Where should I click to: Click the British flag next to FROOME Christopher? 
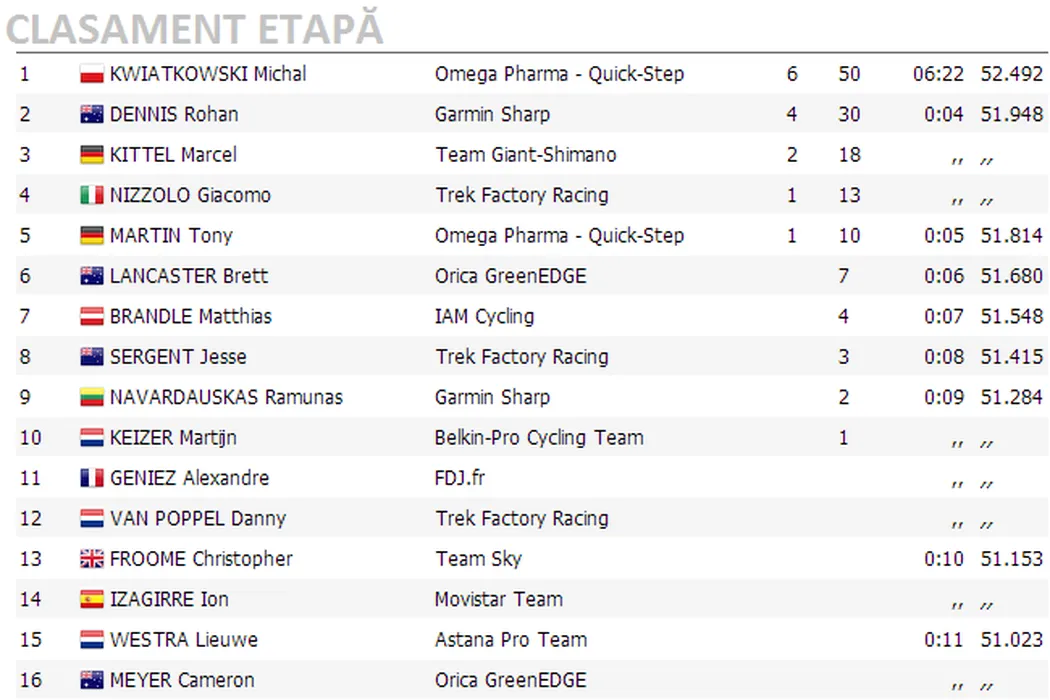[92, 559]
